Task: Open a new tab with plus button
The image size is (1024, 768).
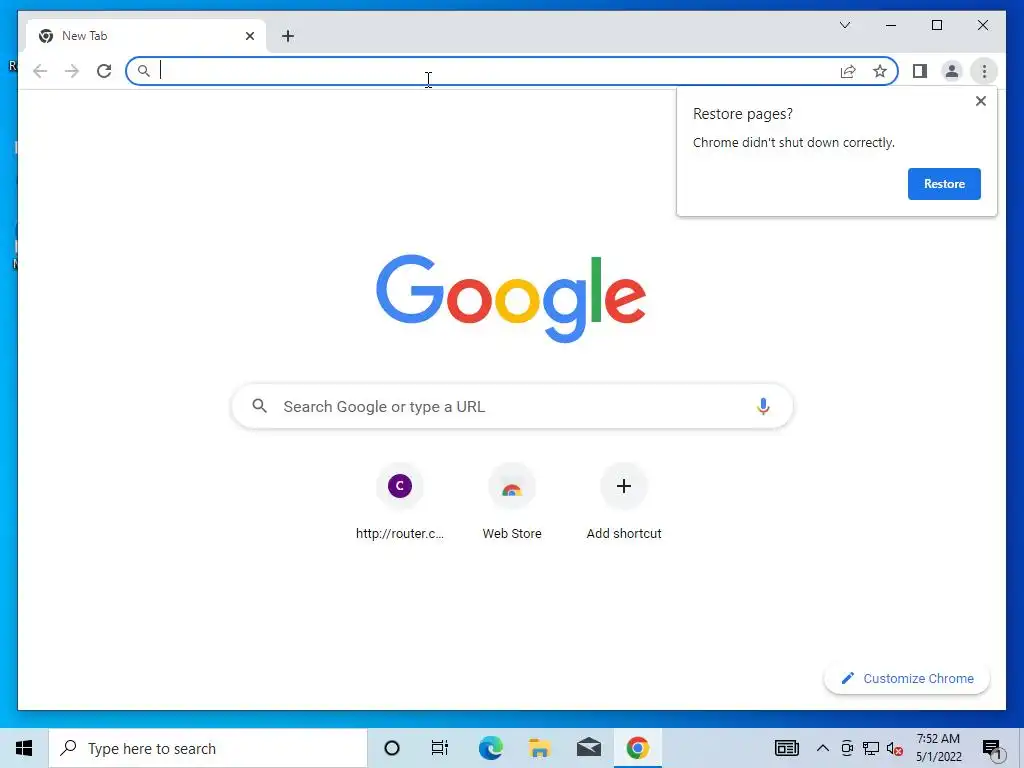Action: [288, 36]
